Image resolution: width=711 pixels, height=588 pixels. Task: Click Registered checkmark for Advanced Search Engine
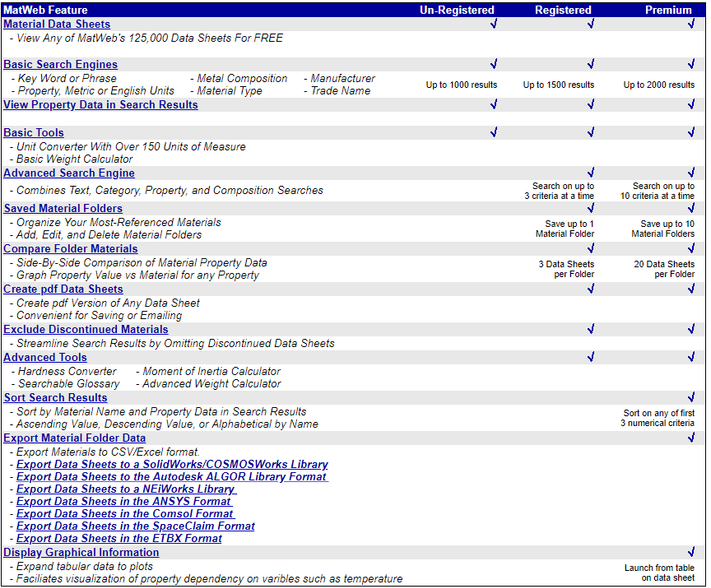point(591,173)
